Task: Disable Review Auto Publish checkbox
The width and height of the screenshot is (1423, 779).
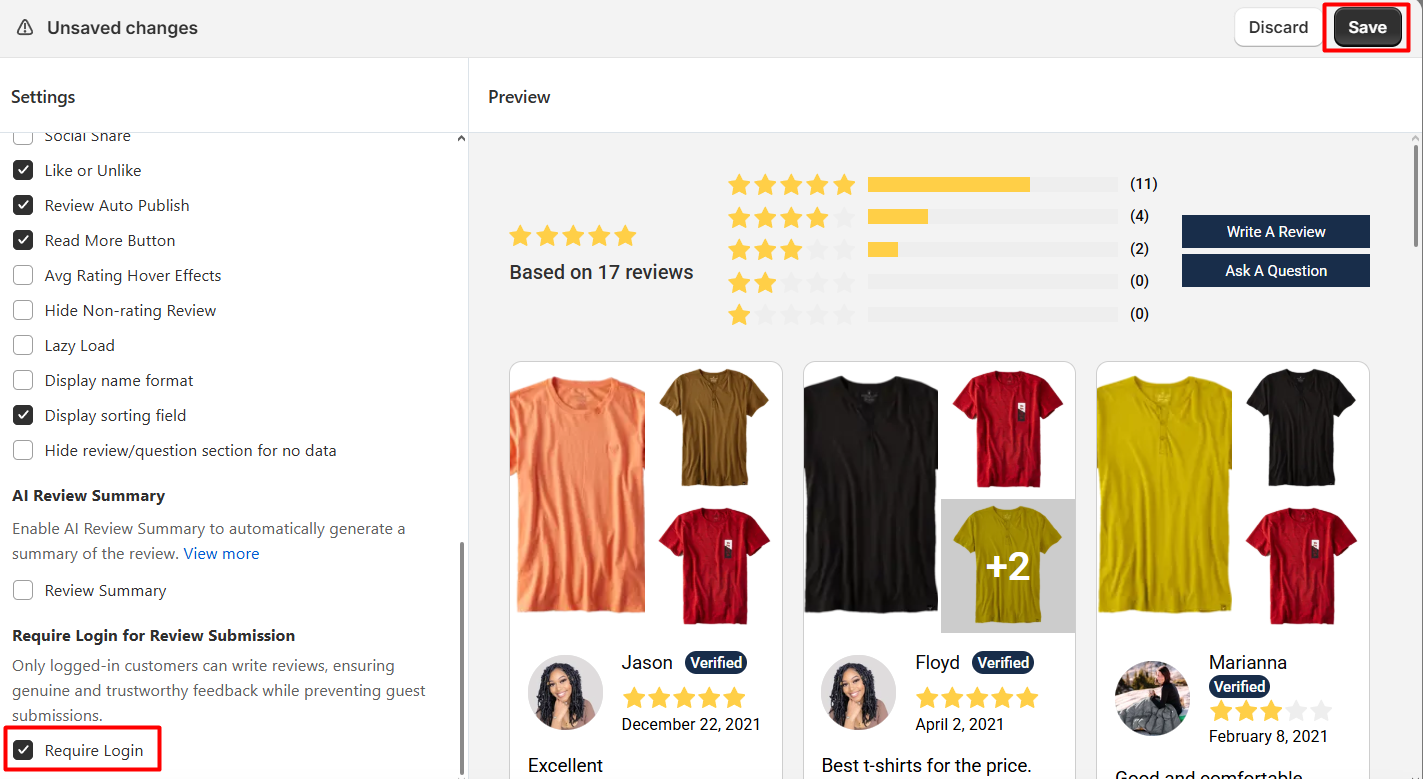Action: 23,205
